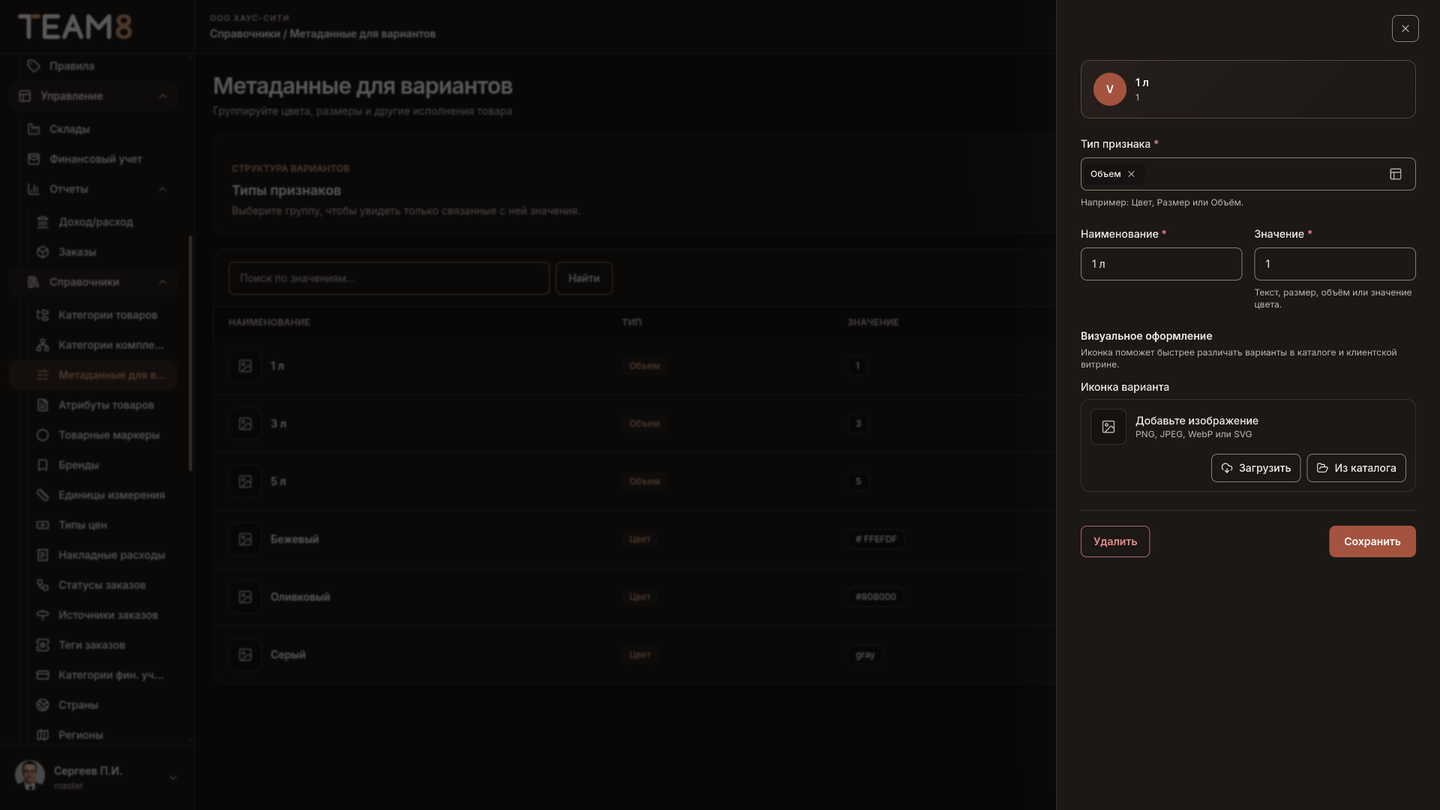Open Доход/расход report
Image resolution: width=1440 pixels, height=810 pixels.
(x=95, y=222)
